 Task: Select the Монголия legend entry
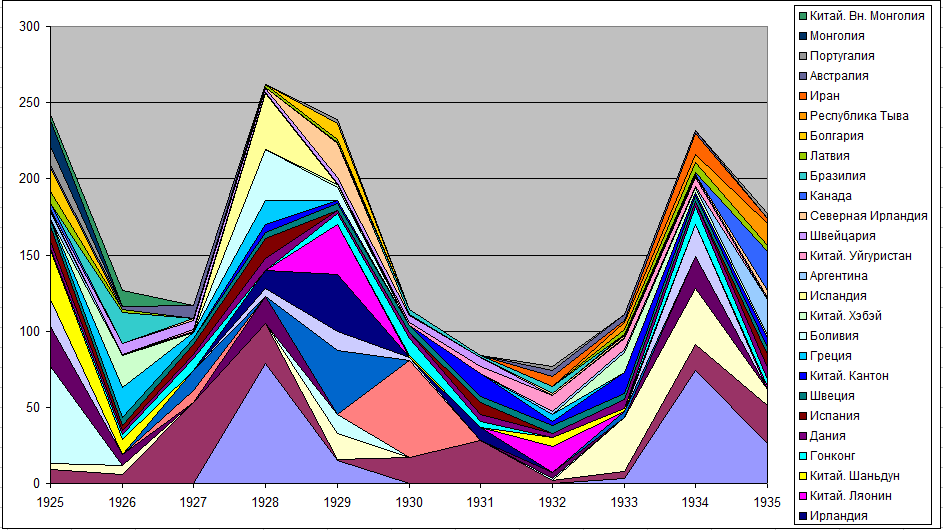(x=832, y=36)
